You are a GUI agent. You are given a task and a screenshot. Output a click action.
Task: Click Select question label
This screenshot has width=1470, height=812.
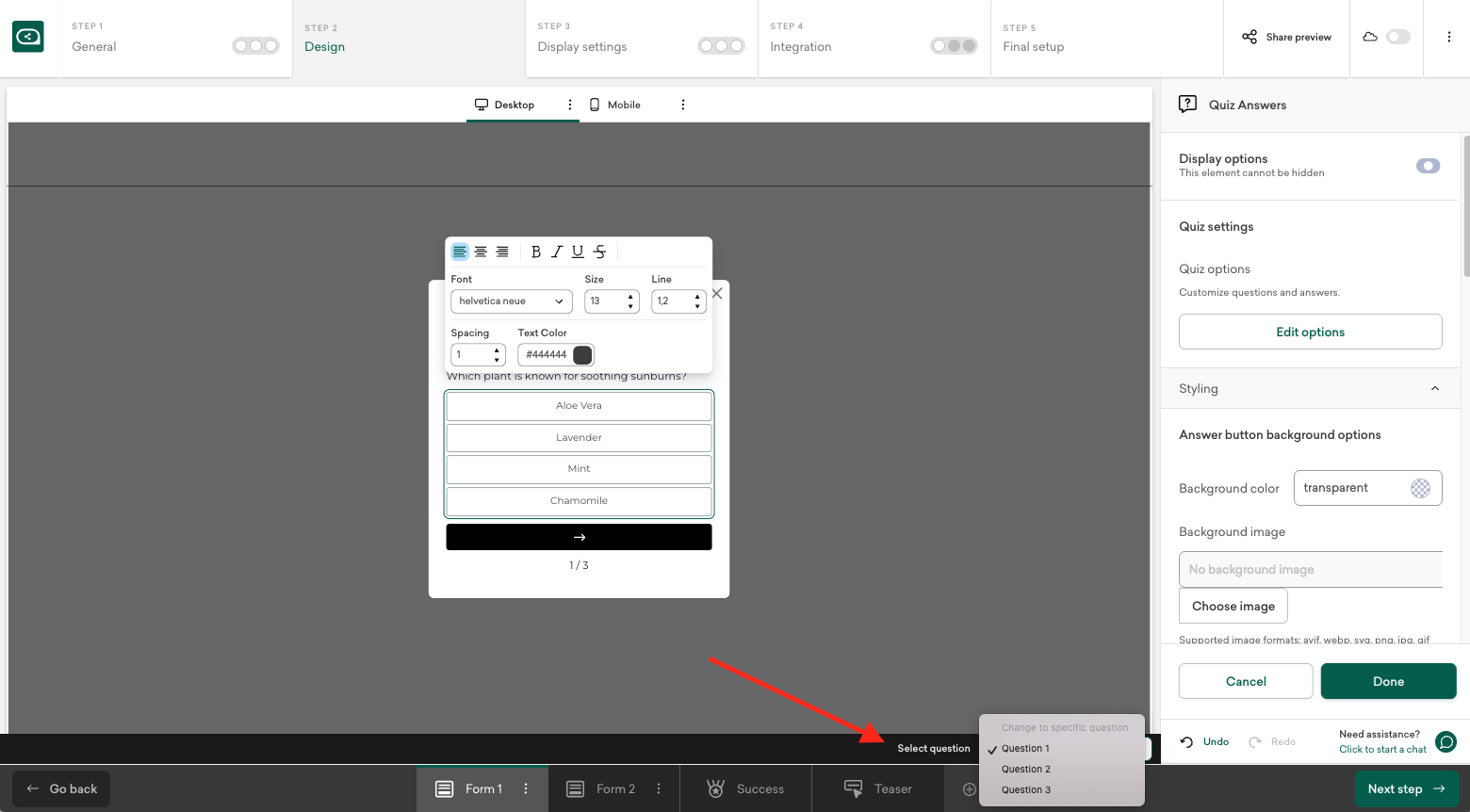[934, 749]
